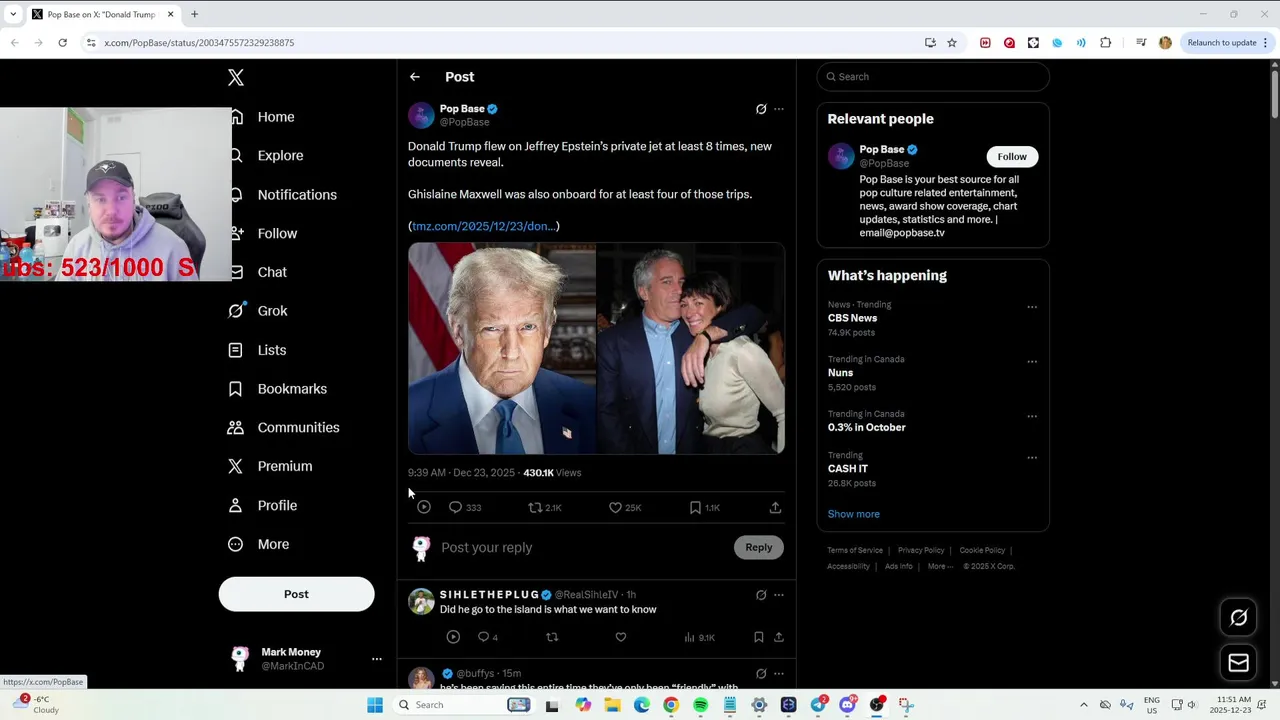Share SIHLETHEPLUG reply
The width and height of the screenshot is (1280, 720).
[x=779, y=637]
